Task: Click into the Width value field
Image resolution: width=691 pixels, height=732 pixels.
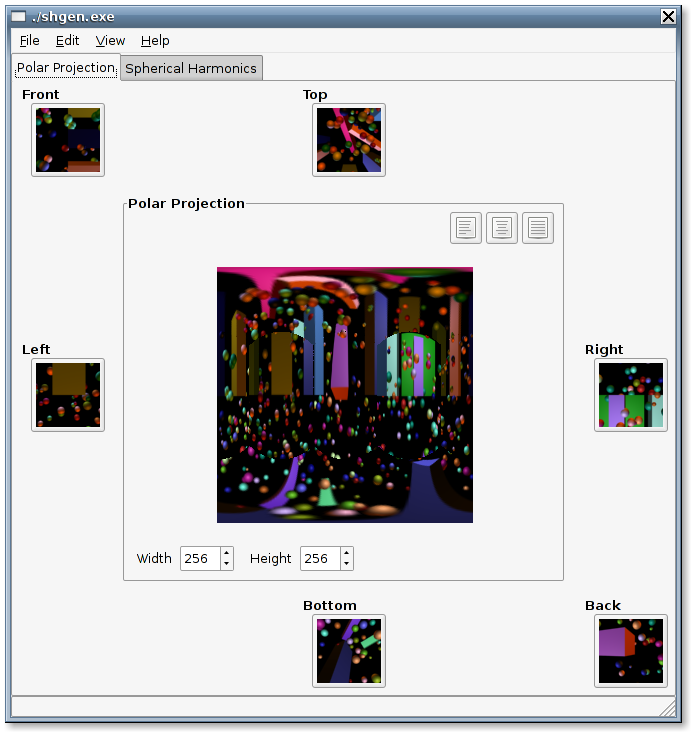Action: (200, 558)
